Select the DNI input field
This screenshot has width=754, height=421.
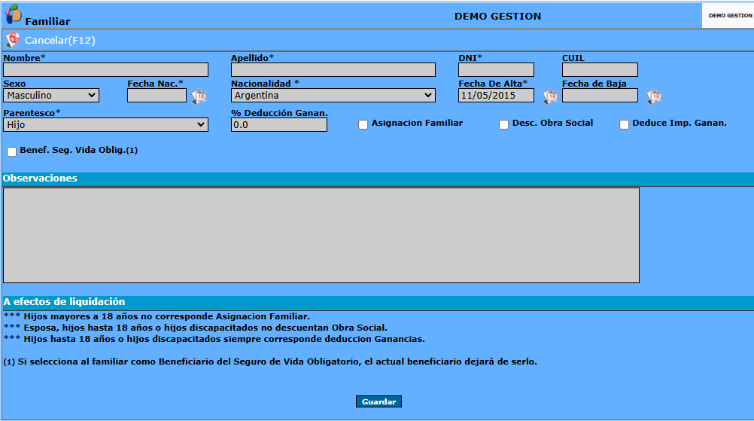pyautogui.click(x=496, y=70)
